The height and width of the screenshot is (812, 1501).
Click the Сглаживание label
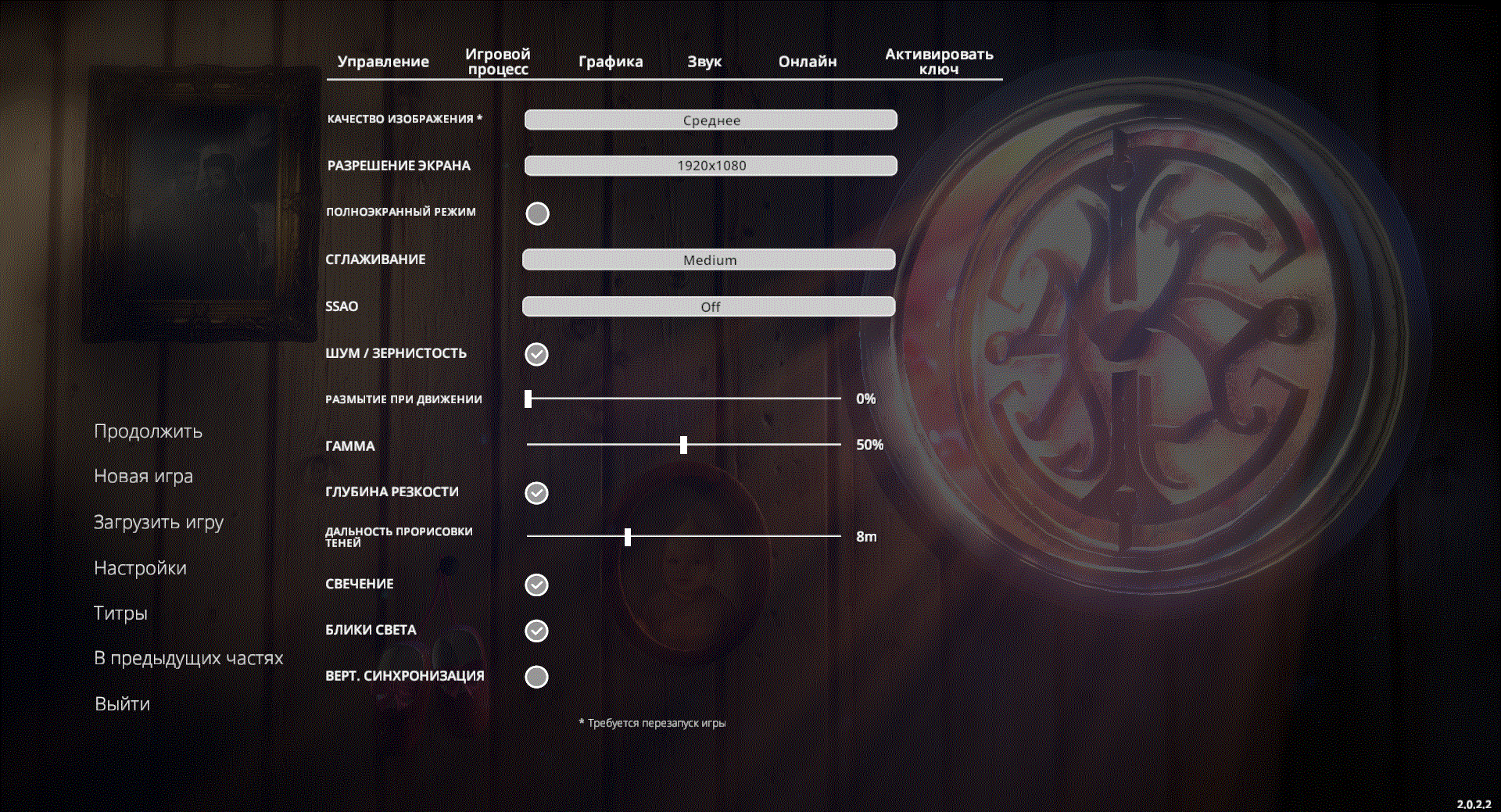pyautogui.click(x=375, y=259)
